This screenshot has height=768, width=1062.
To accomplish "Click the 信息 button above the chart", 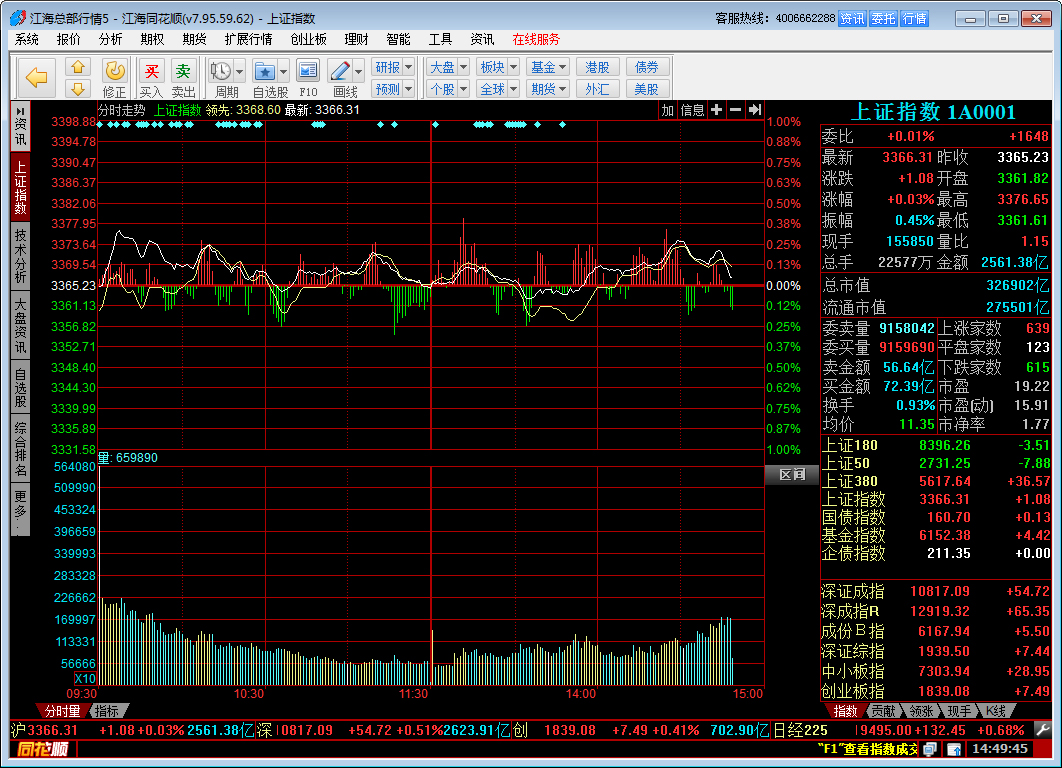I will pos(692,110).
